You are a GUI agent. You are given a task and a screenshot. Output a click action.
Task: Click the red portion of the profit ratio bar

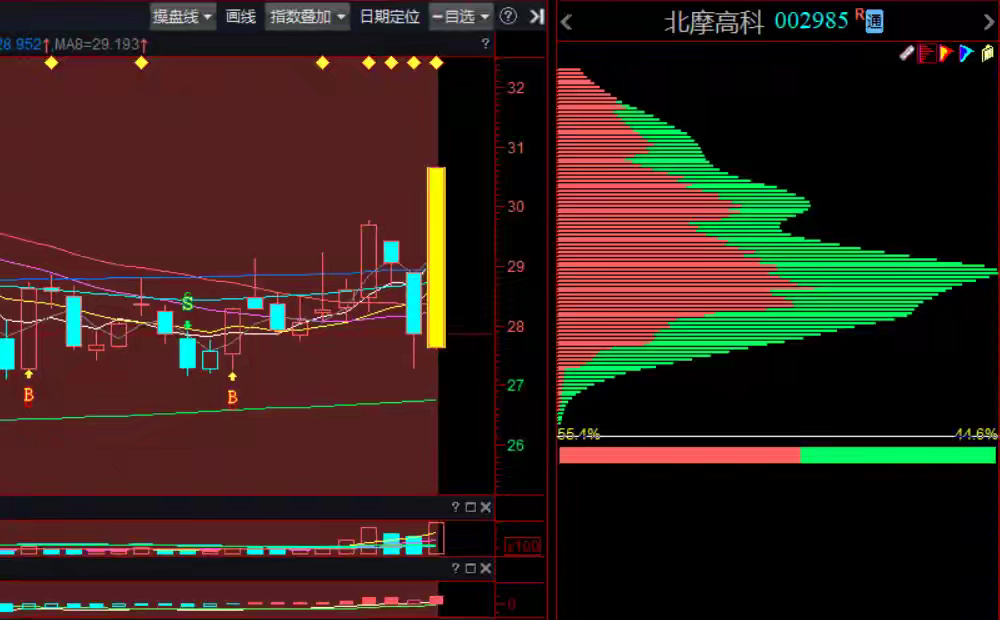tap(679, 455)
